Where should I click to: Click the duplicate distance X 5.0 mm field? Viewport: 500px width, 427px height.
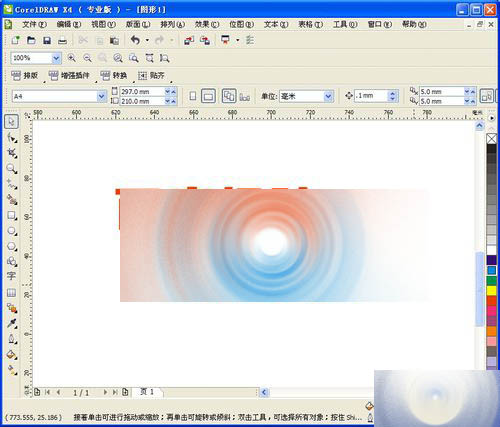click(x=441, y=91)
